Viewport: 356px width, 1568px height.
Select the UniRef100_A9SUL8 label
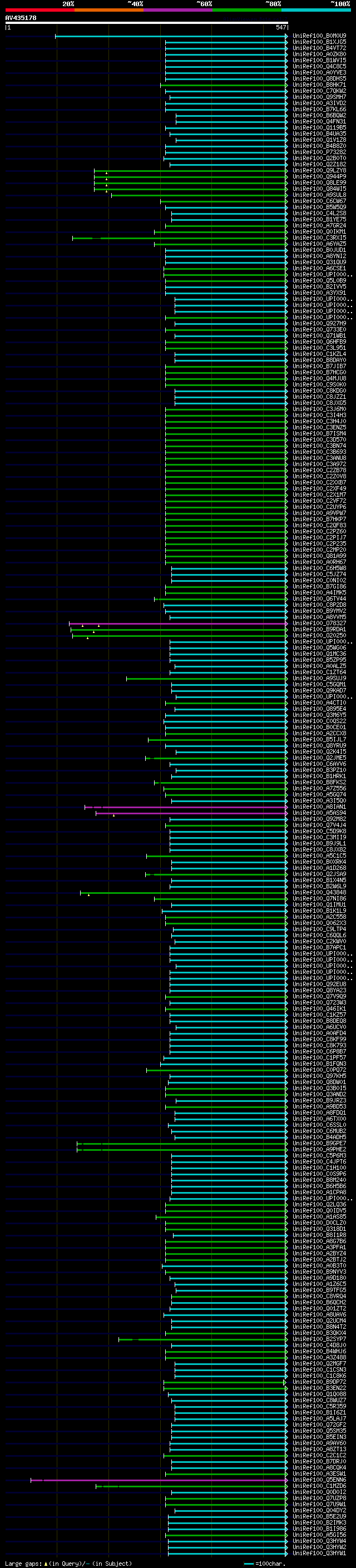coord(319,195)
